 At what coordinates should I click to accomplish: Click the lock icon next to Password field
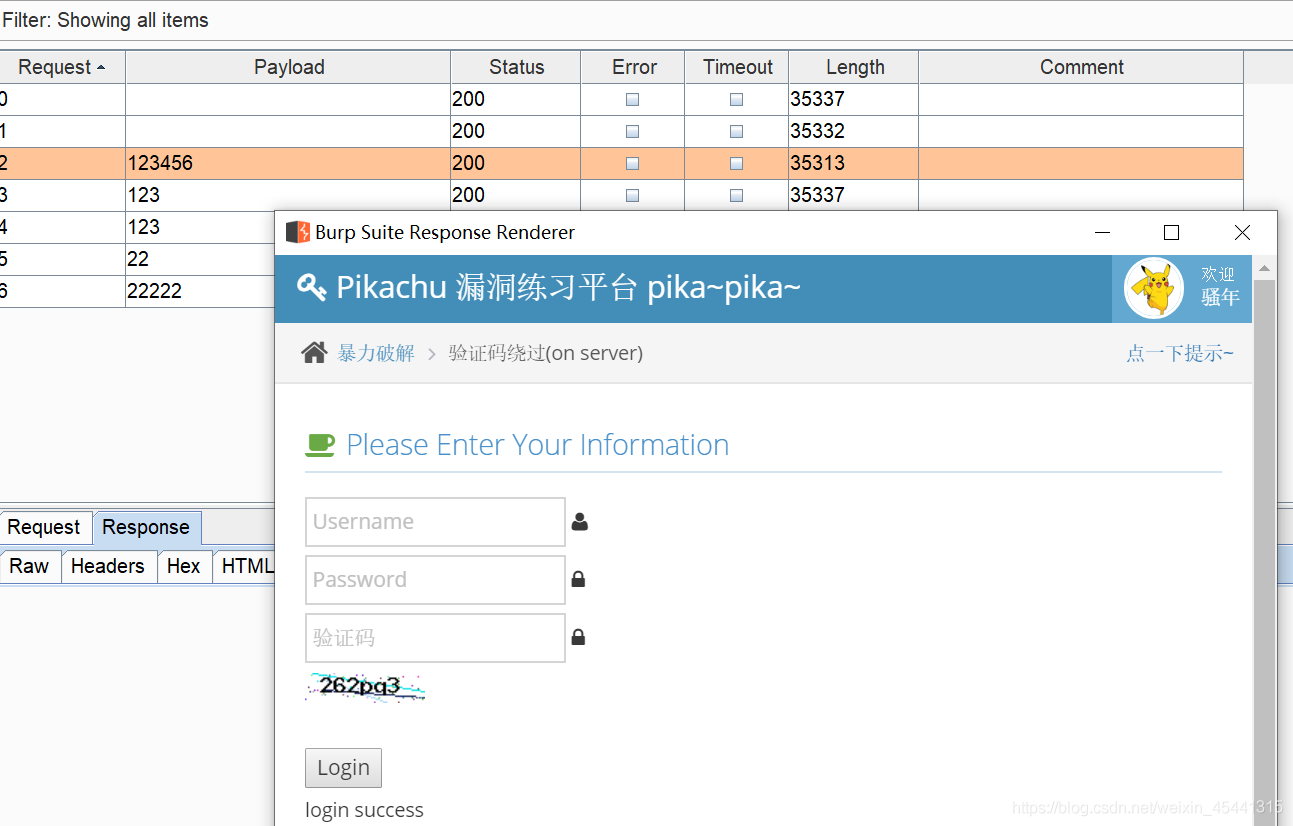[578, 579]
